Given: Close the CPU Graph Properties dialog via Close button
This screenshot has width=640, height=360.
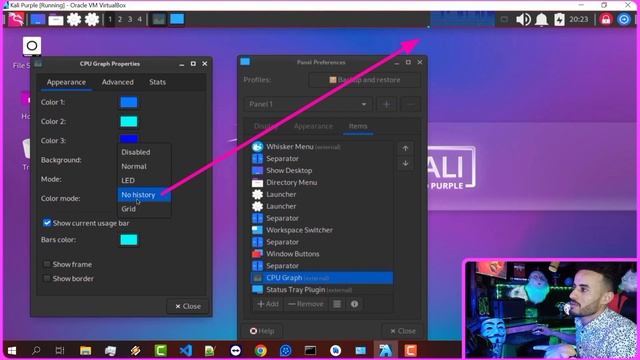Looking at the screenshot, I should [188, 306].
